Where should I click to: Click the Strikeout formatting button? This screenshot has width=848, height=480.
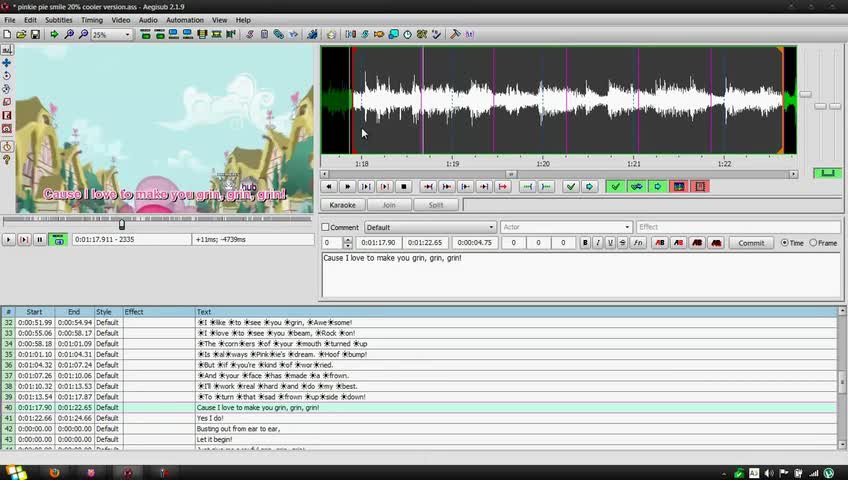[622, 243]
